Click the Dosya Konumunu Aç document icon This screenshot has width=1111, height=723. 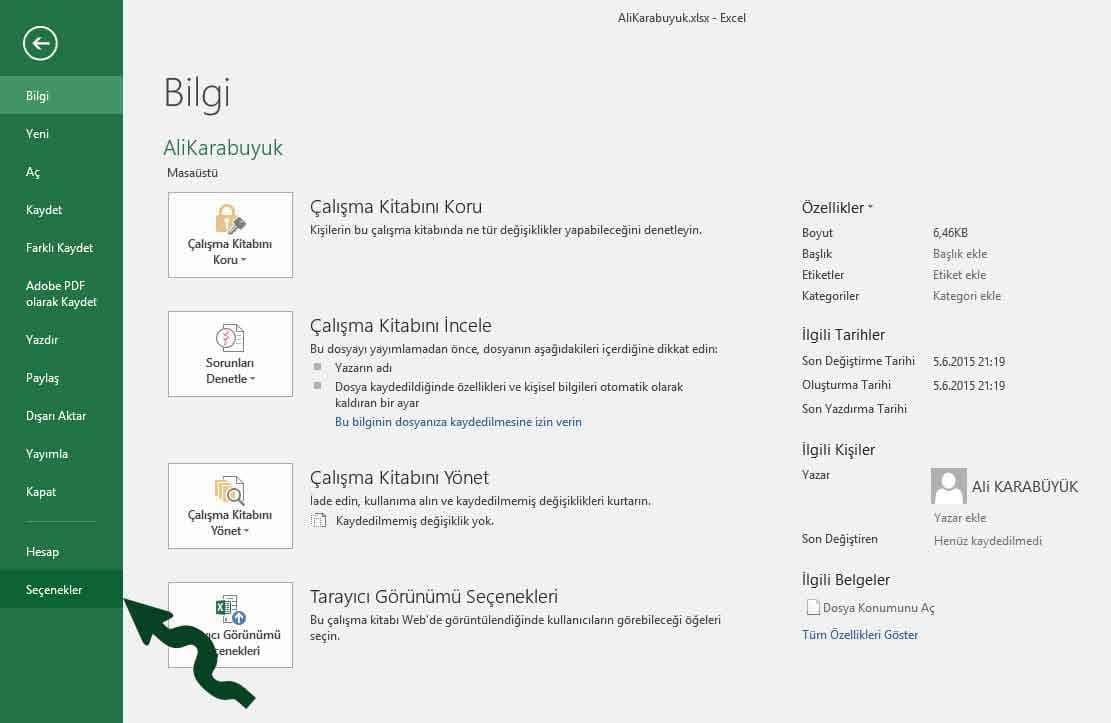812,608
